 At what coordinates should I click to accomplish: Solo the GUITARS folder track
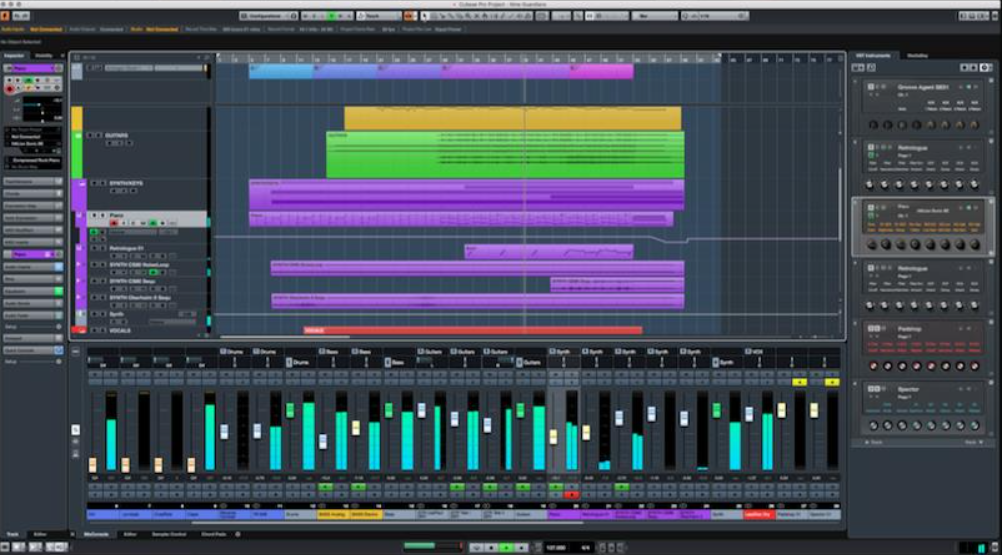(98, 135)
